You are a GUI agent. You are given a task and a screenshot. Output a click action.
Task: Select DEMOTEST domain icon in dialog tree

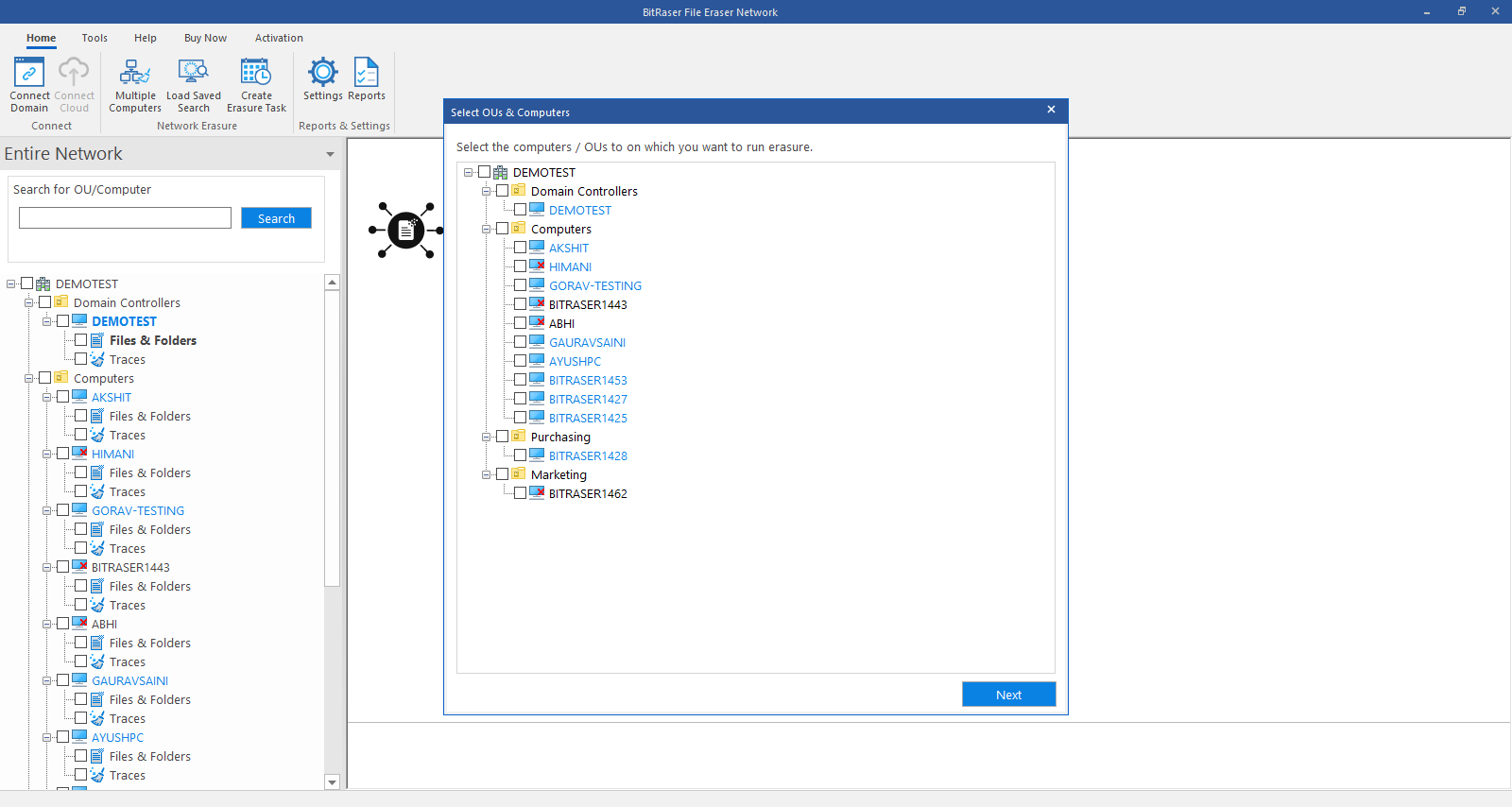click(x=501, y=172)
